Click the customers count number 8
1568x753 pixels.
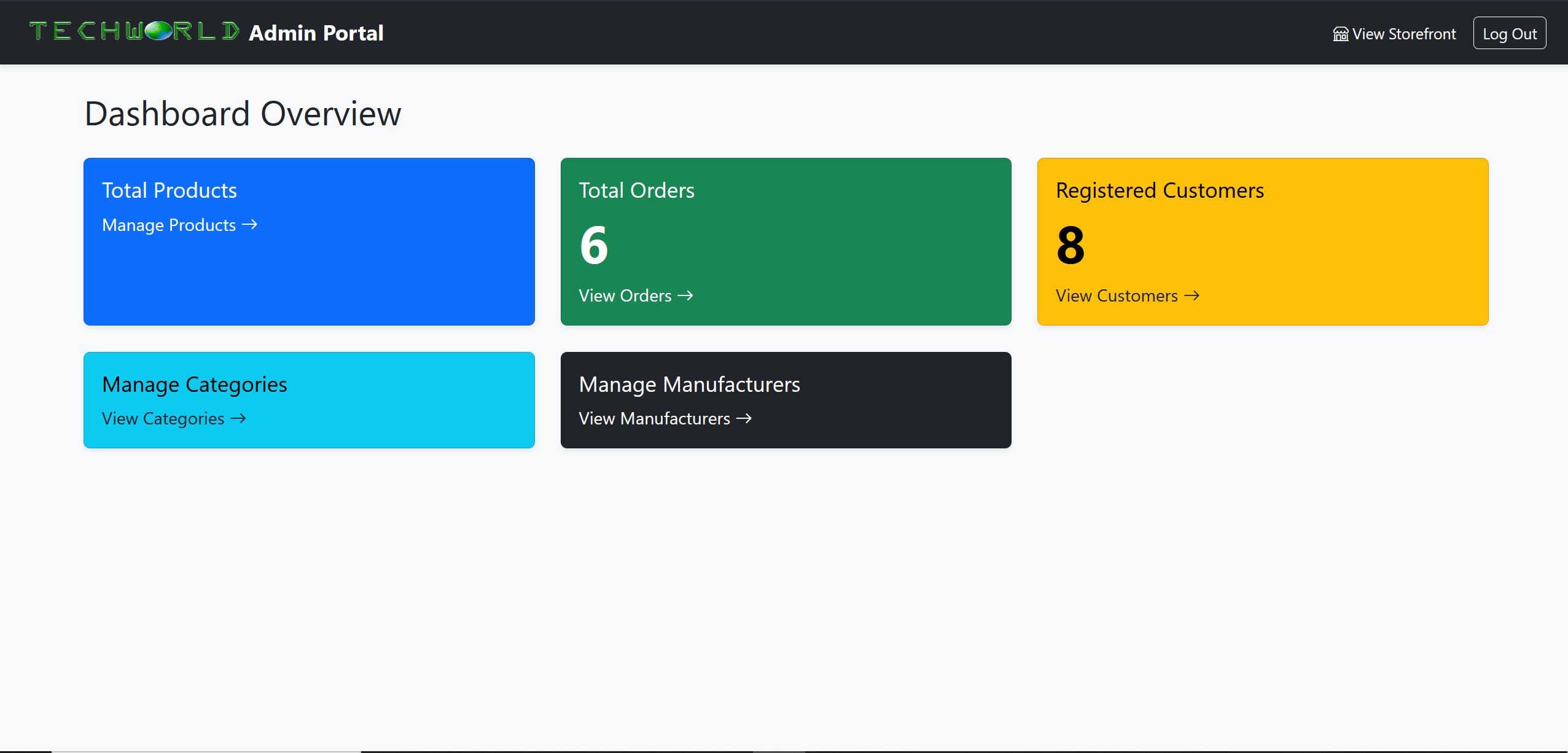coord(1071,245)
